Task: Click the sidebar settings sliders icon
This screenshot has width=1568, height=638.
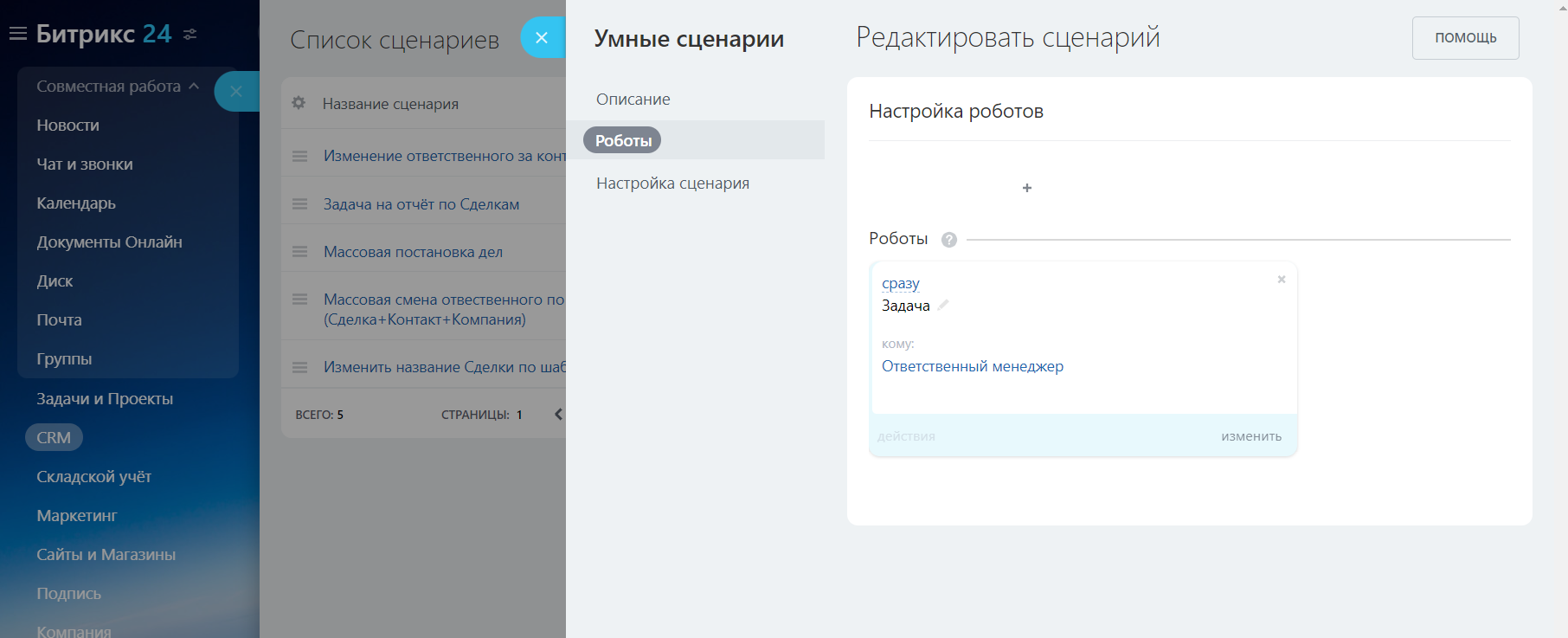Action: [x=190, y=34]
